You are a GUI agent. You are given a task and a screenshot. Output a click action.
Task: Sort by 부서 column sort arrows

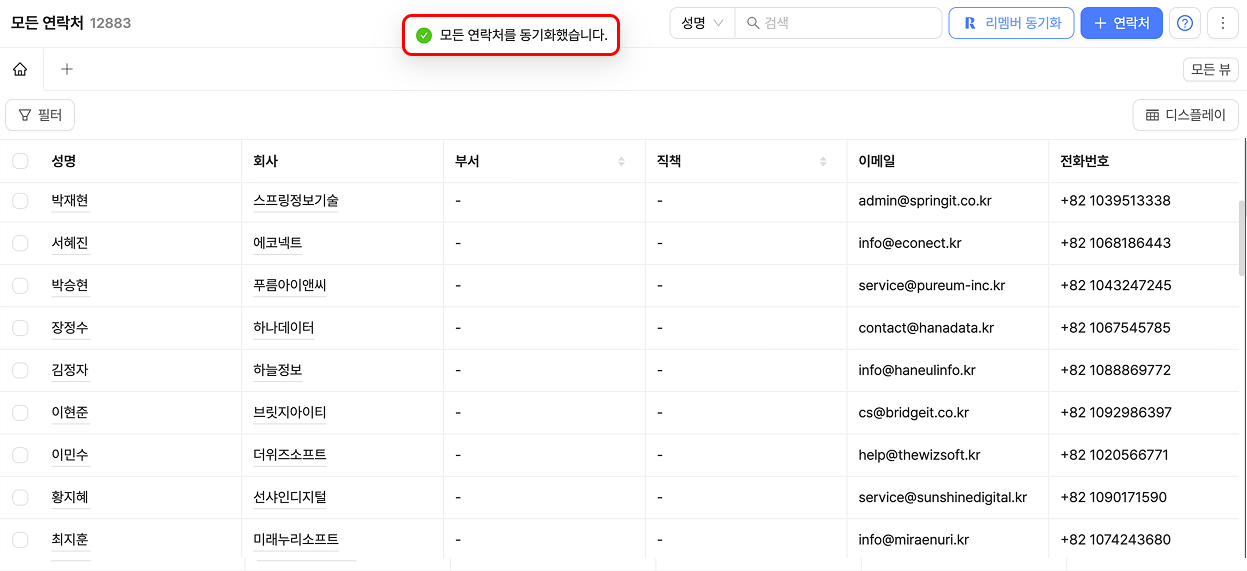[621, 161]
